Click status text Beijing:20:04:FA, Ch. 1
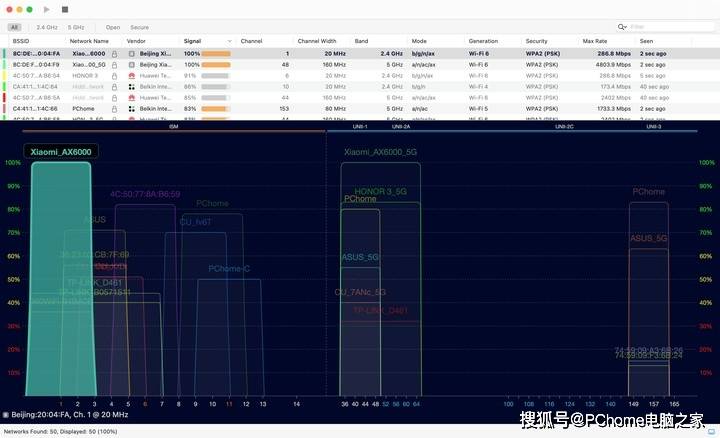The height and width of the screenshot is (438, 720). pyautogui.click(x=70, y=415)
